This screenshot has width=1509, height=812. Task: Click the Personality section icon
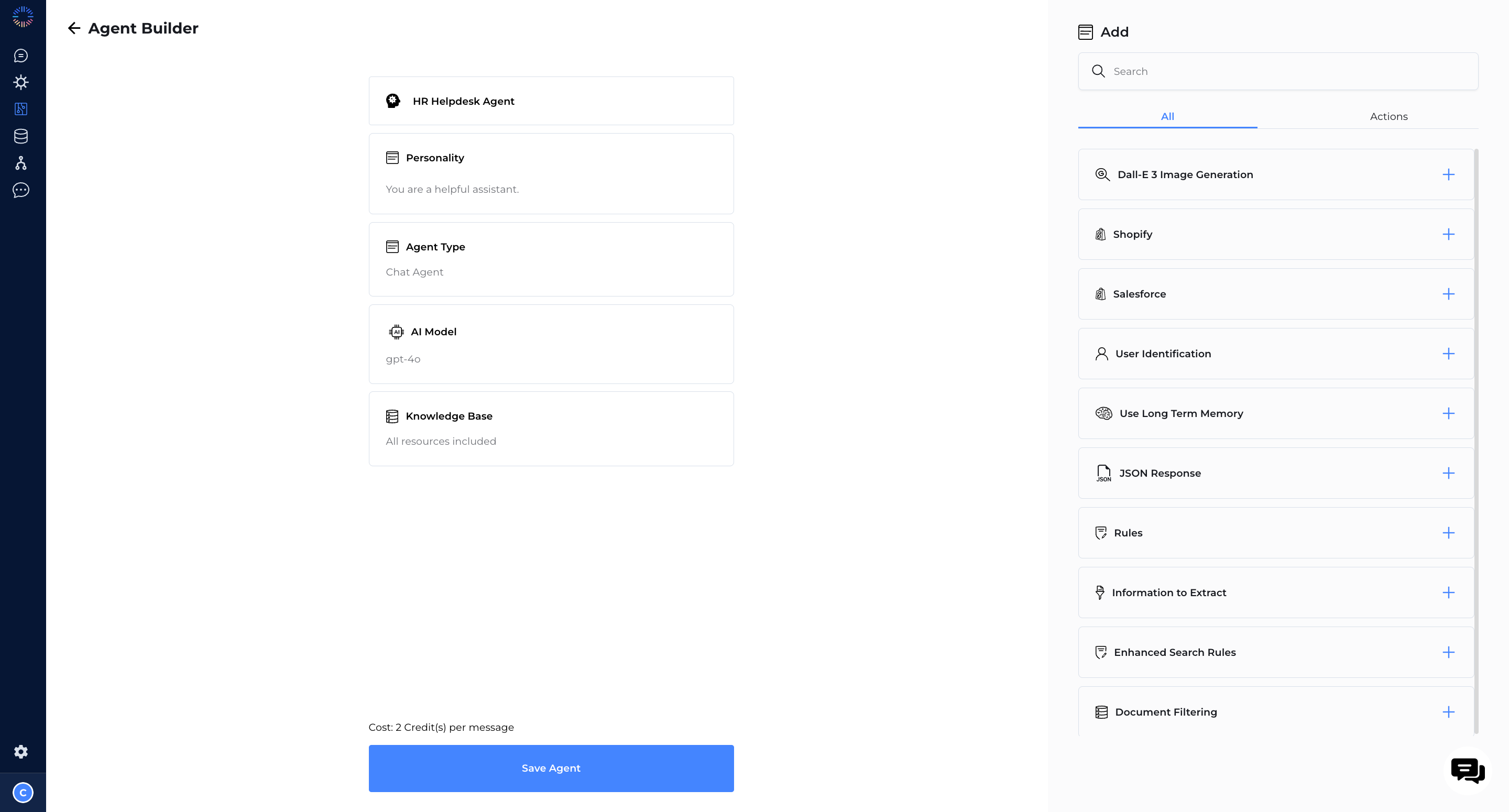click(x=393, y=157)
